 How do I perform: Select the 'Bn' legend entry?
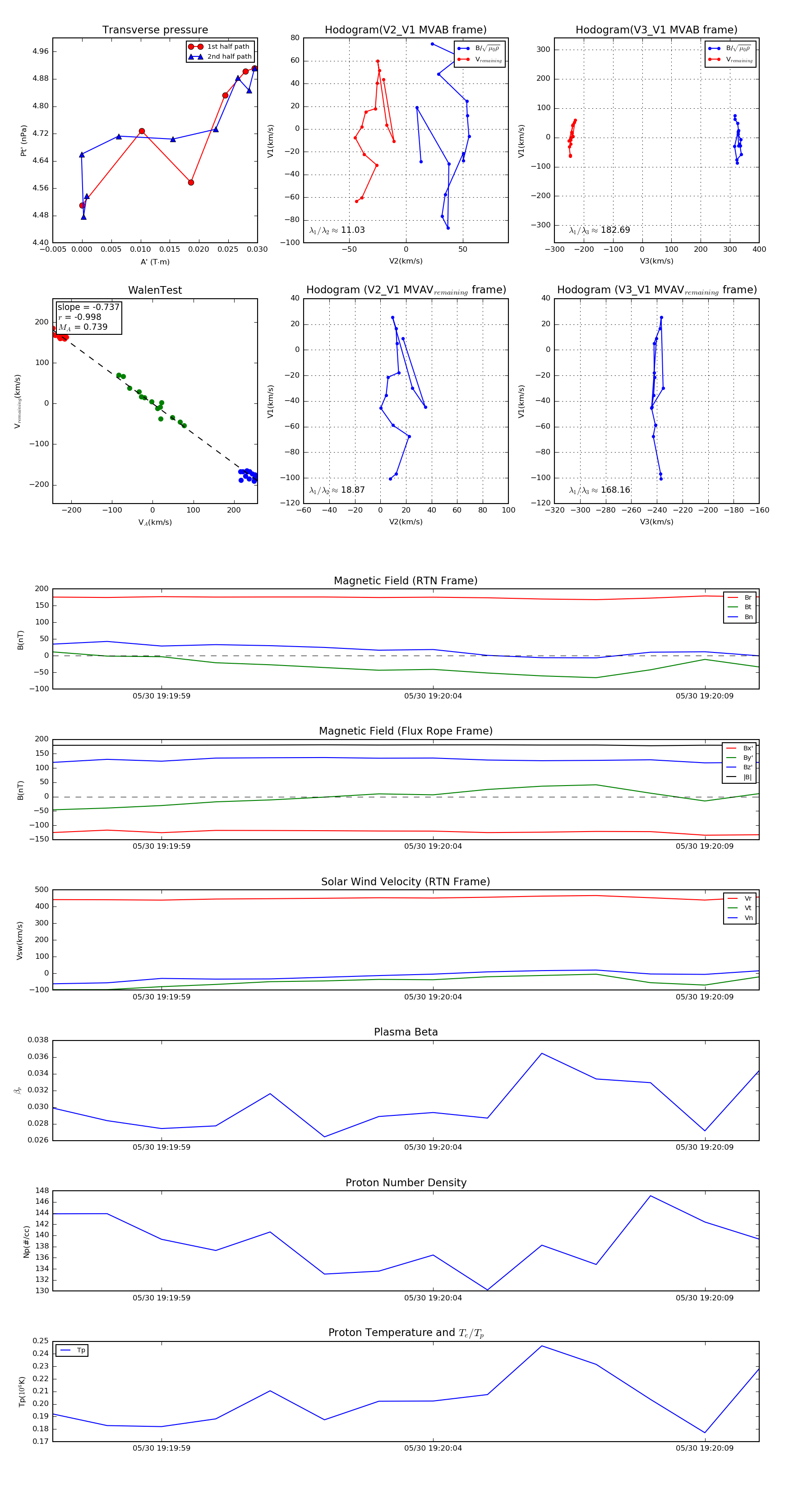tap(740, 617)
